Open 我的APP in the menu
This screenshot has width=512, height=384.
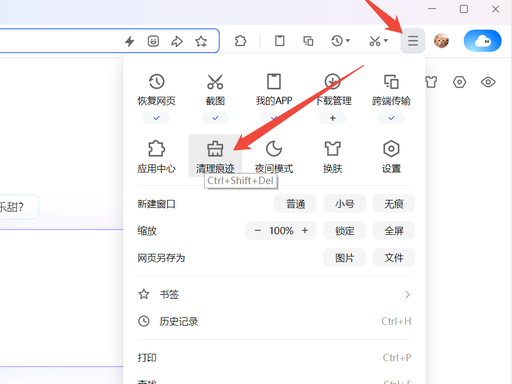pyautogui.click(x=274, y=90)
